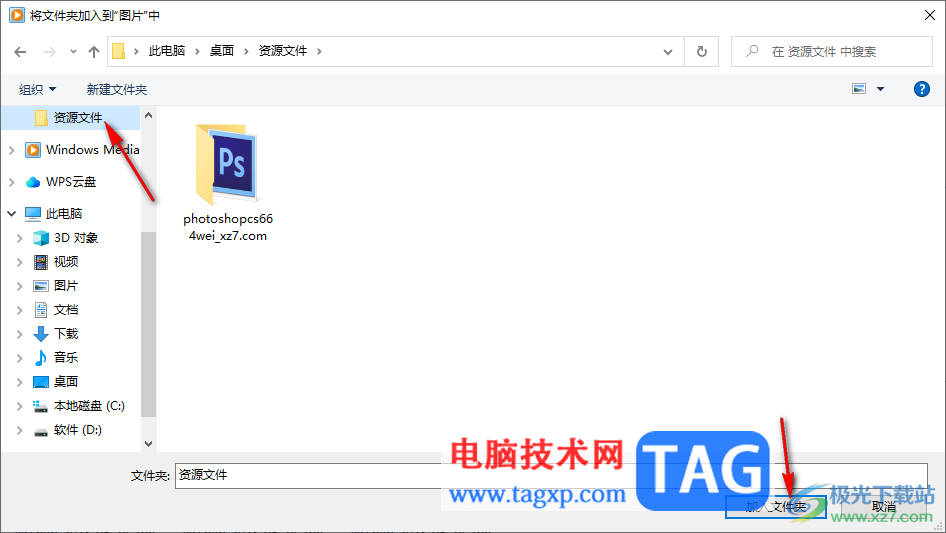Viewport: 946px width, 533px height.
Task: Click the folder icon in address bar
Action: point(119,51)
